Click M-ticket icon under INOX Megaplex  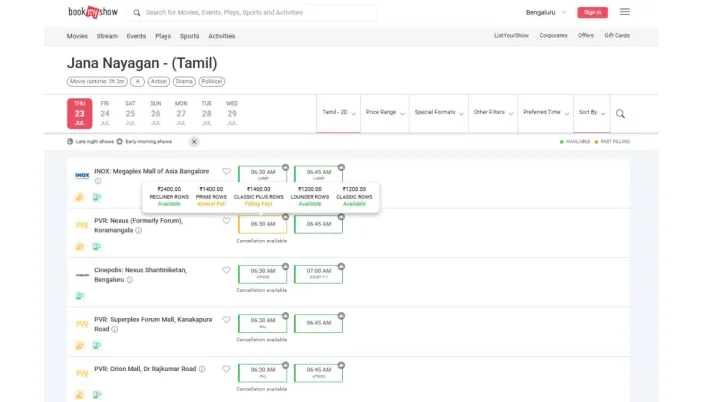(97, 197)
